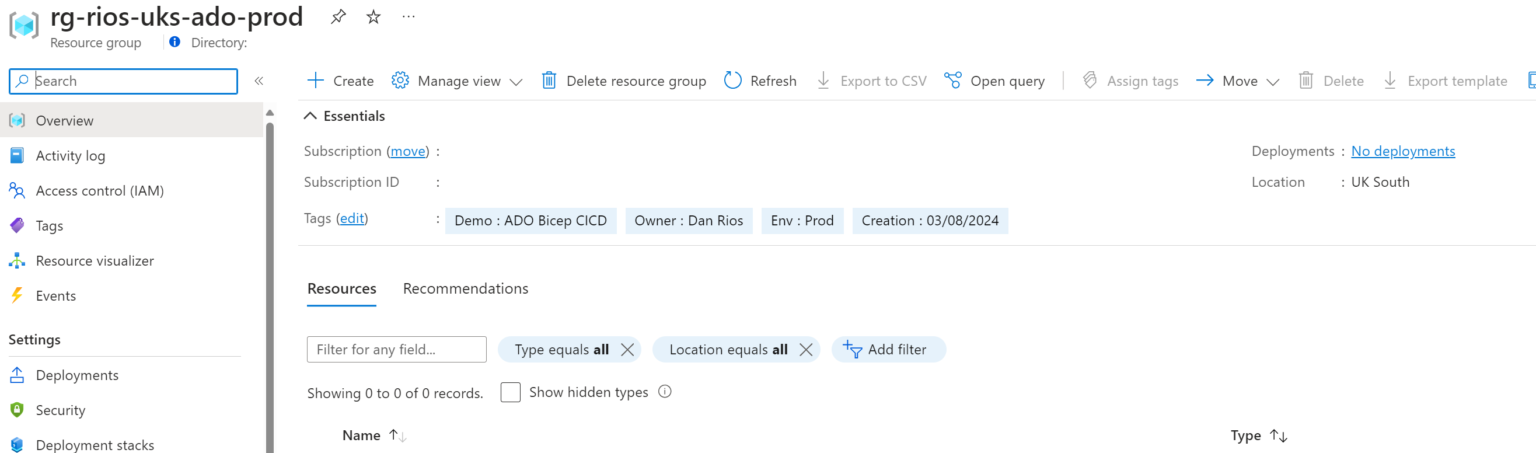Enable the Show hidden types checkbox
This screenshot has height=453, width=1536.
[x=510, y=392]
